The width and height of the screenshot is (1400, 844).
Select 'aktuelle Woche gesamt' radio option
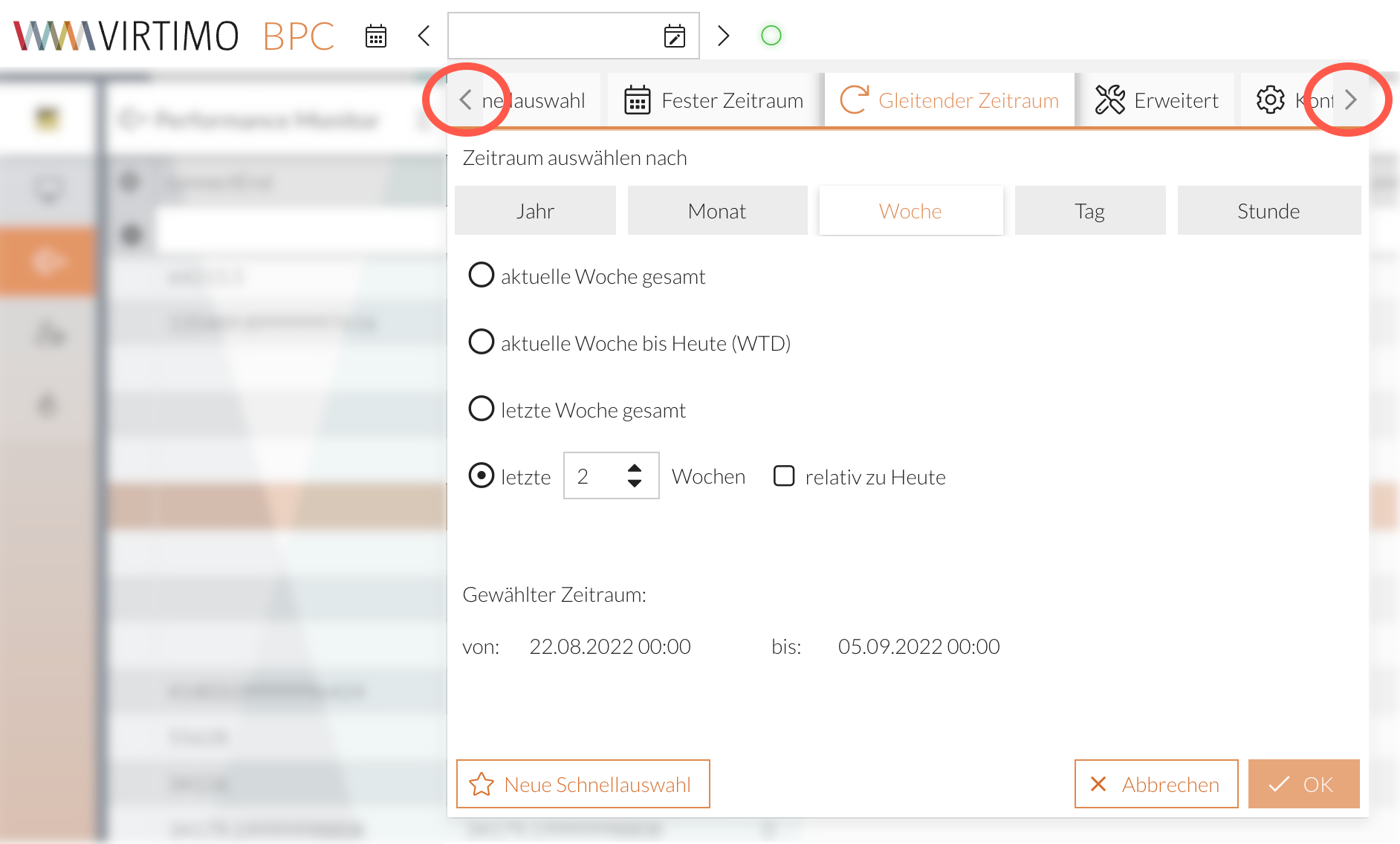click(482, 276)
